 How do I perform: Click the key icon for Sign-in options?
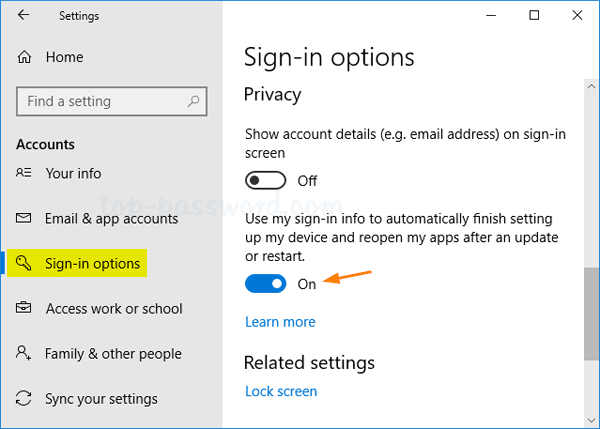pos(24,264)
